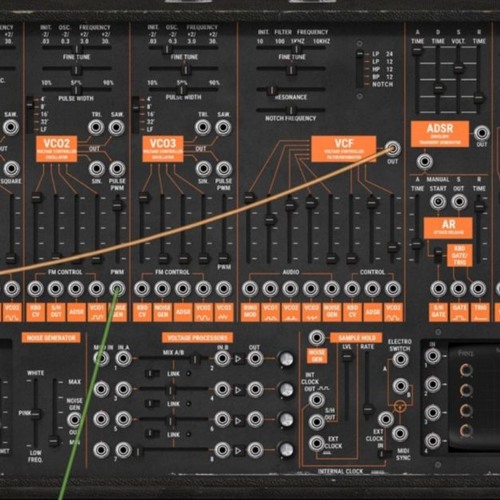Click the jack above the TRIG label
The width and height of the screenshot is (500, 500).
coord(478,289)
